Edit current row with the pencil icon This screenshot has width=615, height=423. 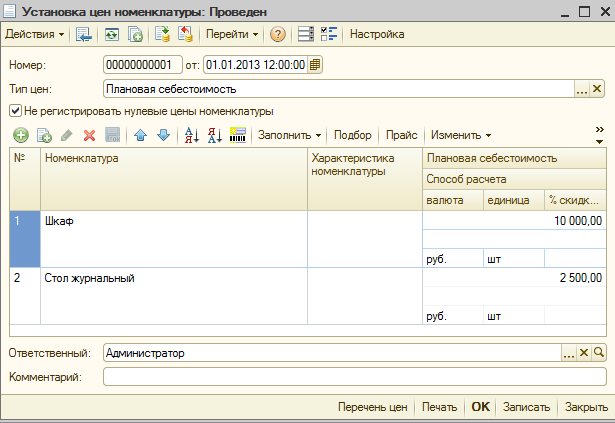tap(67, 135)
